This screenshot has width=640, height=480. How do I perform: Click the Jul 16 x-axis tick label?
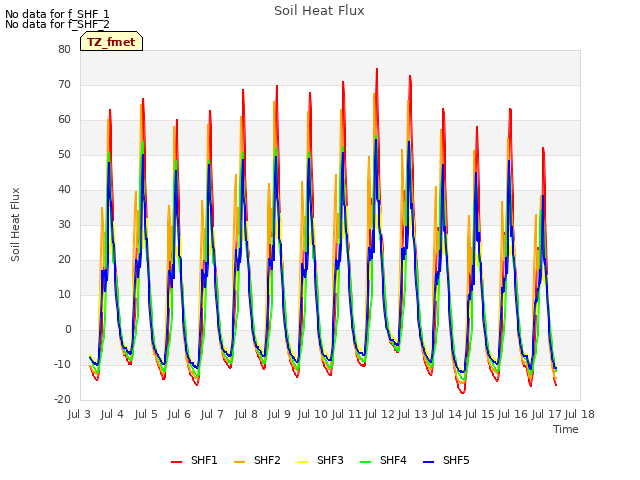coord(513,414)
